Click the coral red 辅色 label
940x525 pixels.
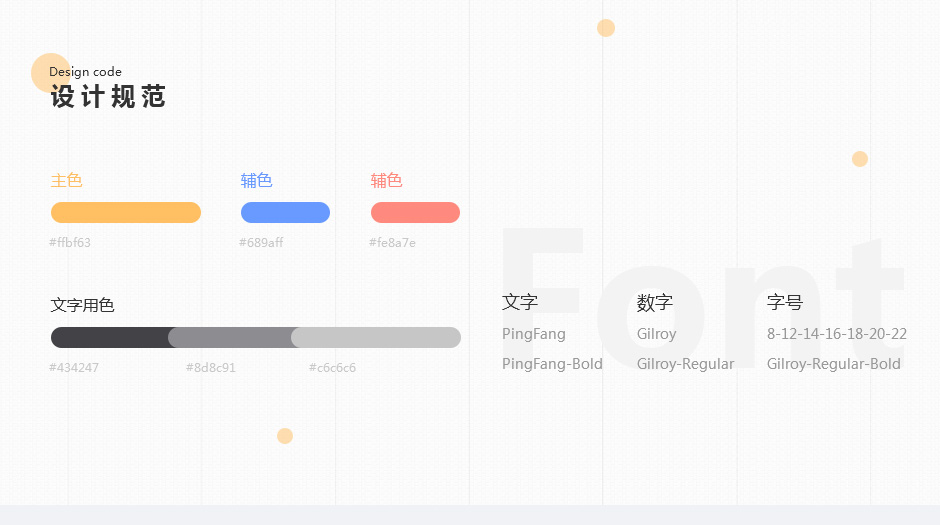(387, 180)
